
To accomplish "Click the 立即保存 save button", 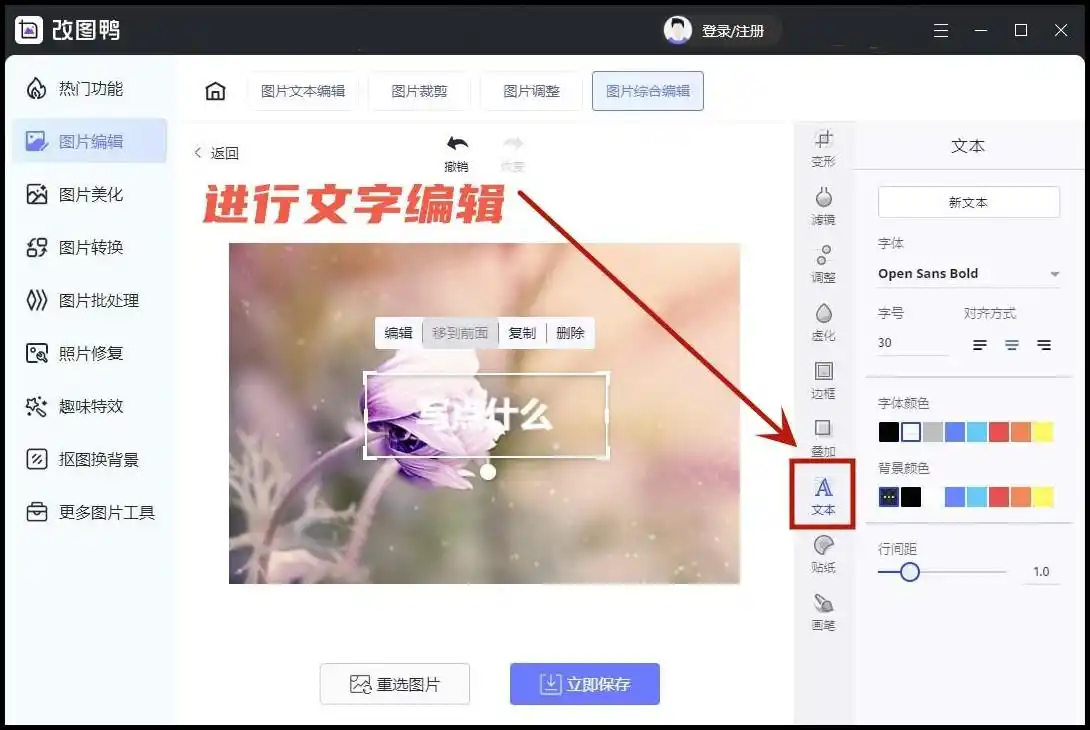I will click(x=584, y=684).
